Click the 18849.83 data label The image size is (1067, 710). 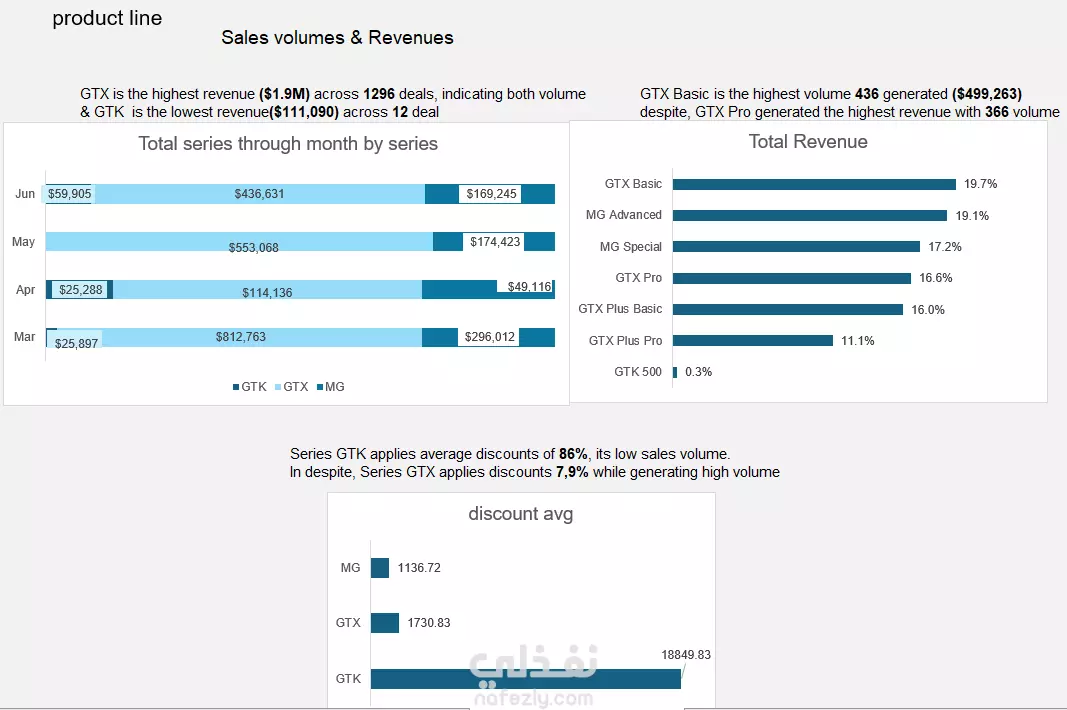[x=686, y=655]
